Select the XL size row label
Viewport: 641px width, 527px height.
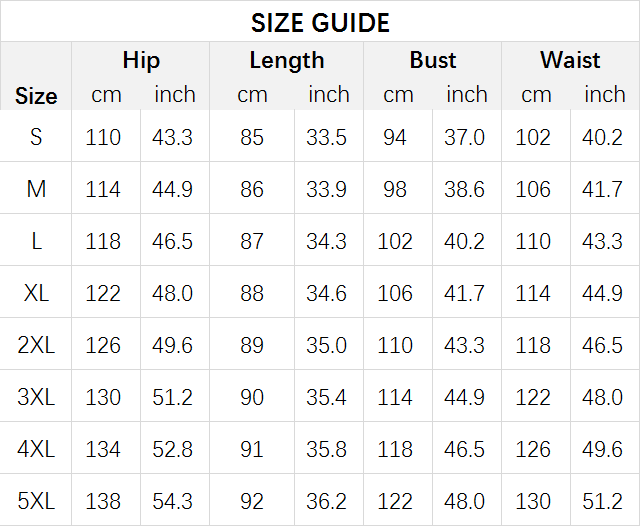(x=36, y=293)
